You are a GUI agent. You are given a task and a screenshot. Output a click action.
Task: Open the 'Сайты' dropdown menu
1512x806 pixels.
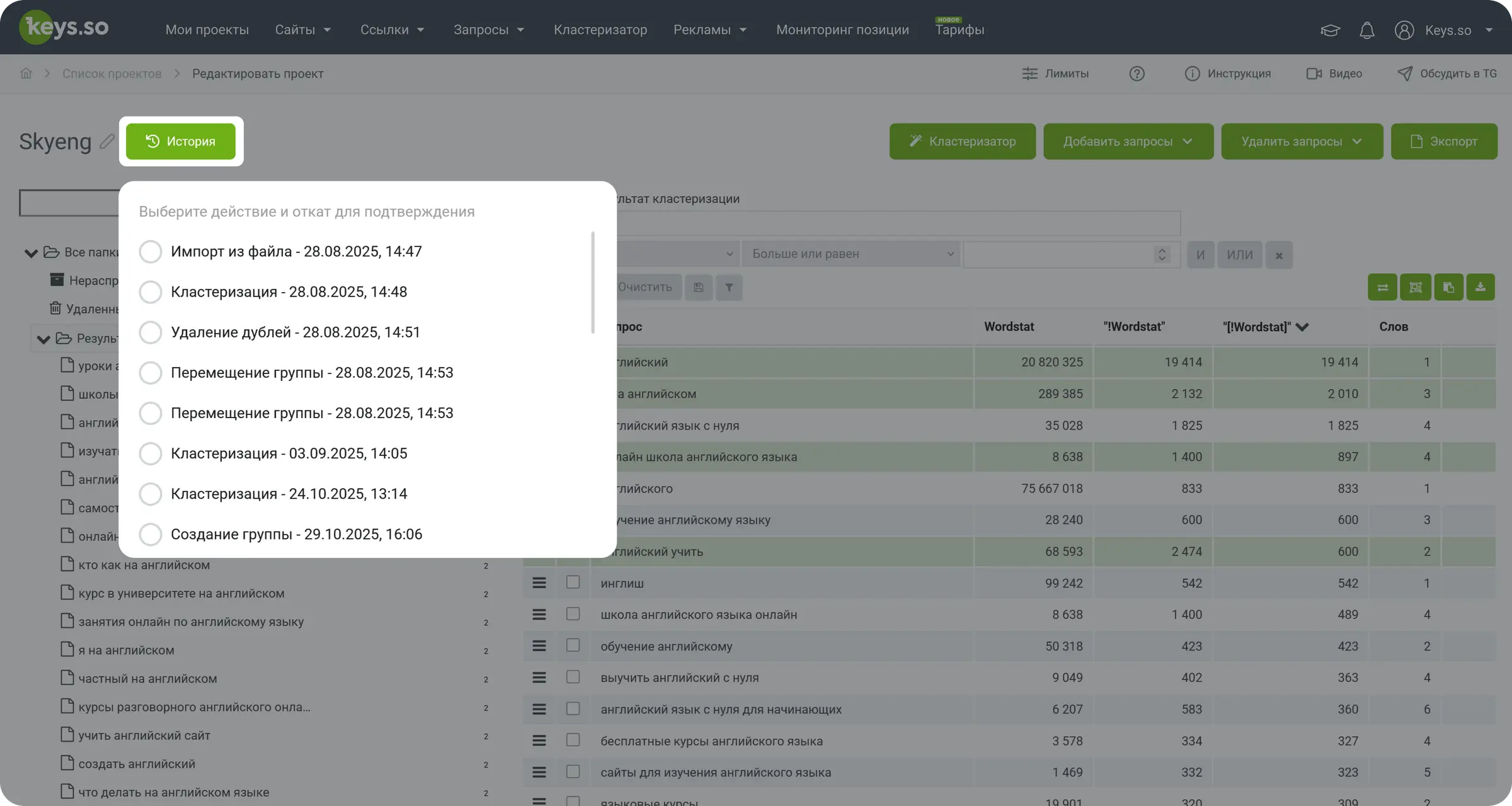click(x=303, y=30)
